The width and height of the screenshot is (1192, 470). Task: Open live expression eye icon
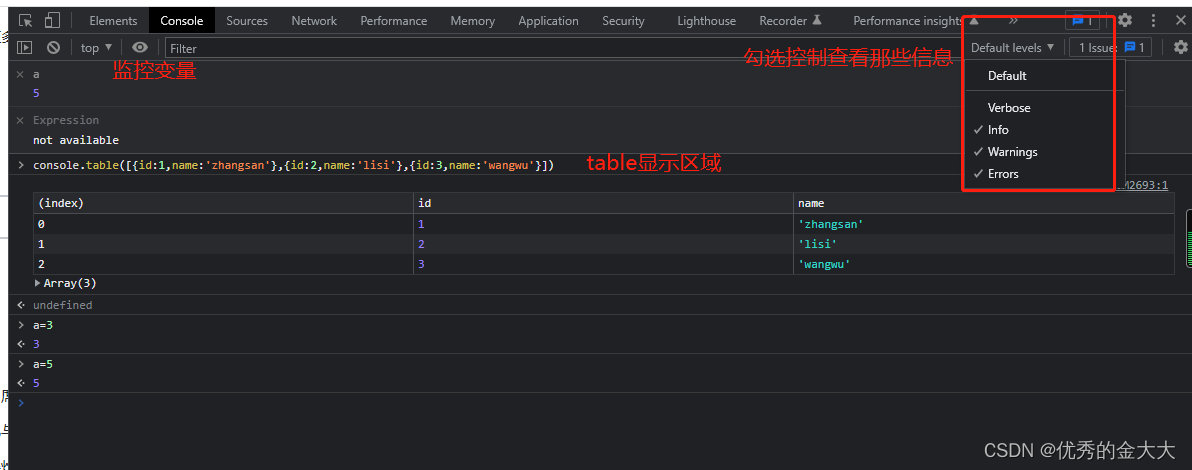(x=139, y=47)
